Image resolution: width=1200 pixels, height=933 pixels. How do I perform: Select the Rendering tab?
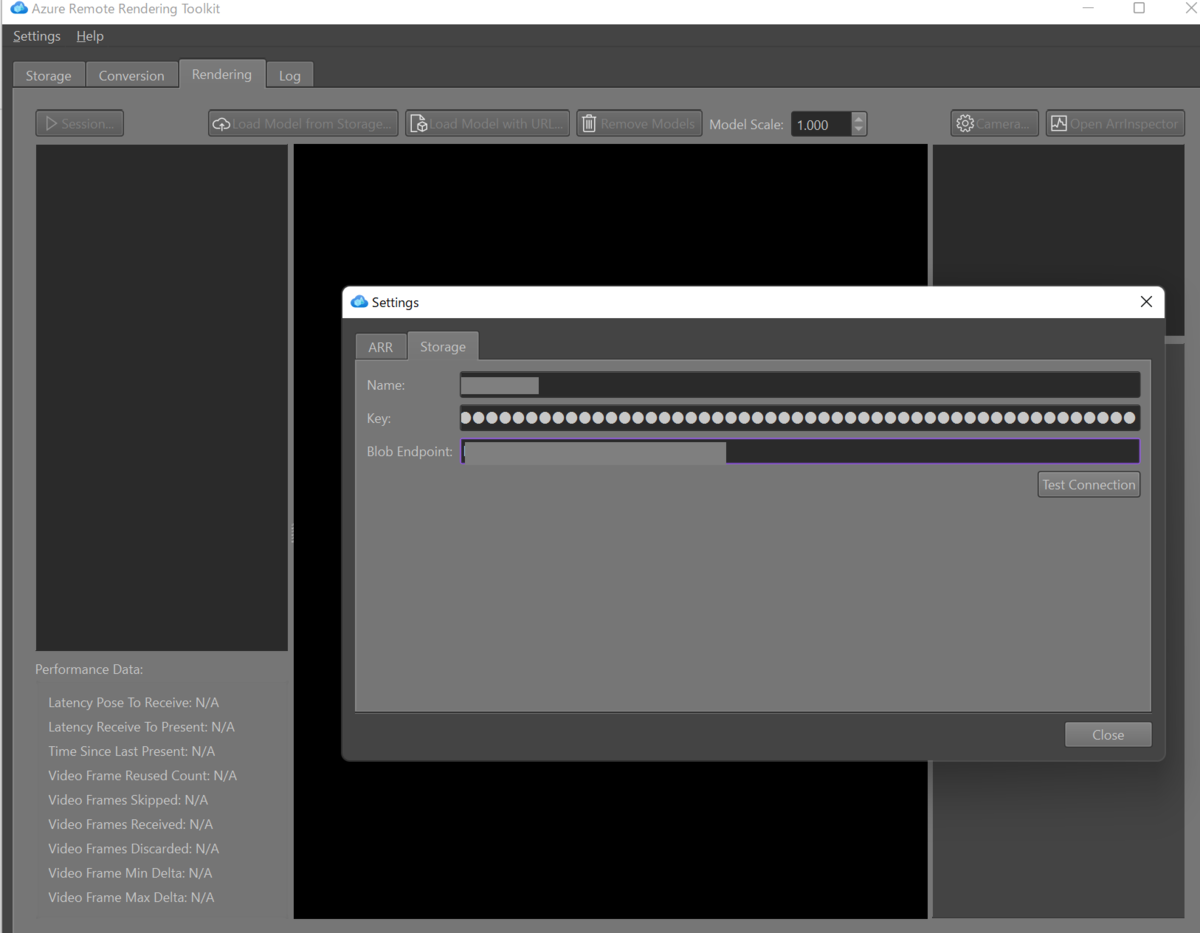point(222,74)
